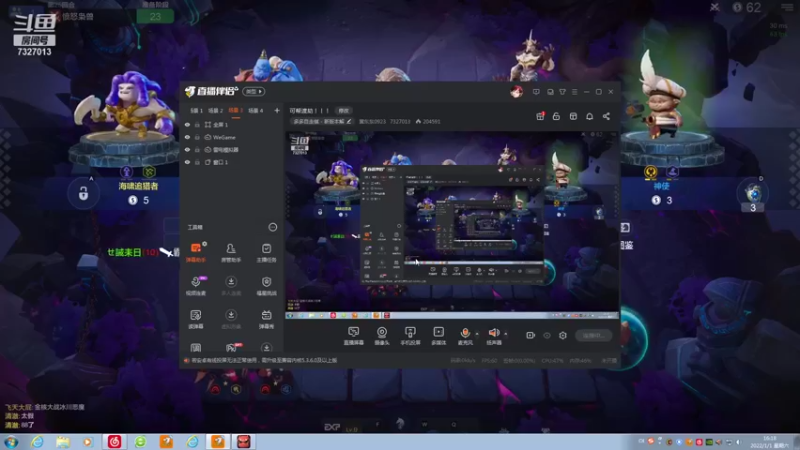Open the skin shirt icon menu
This screenshot has width=800, height=450.
(562, 92)
